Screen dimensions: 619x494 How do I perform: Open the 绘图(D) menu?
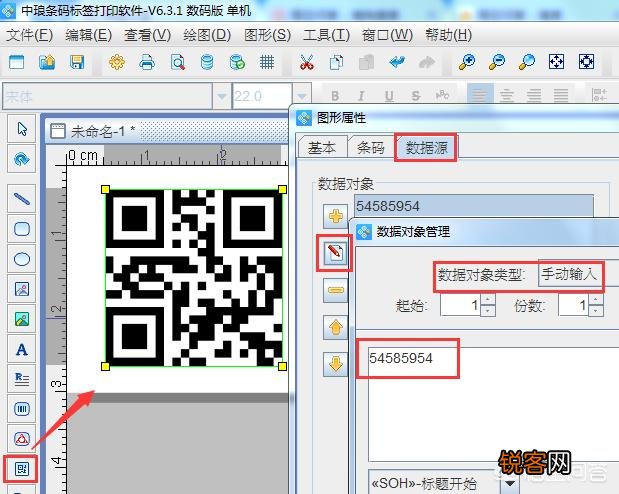(207, 35)
